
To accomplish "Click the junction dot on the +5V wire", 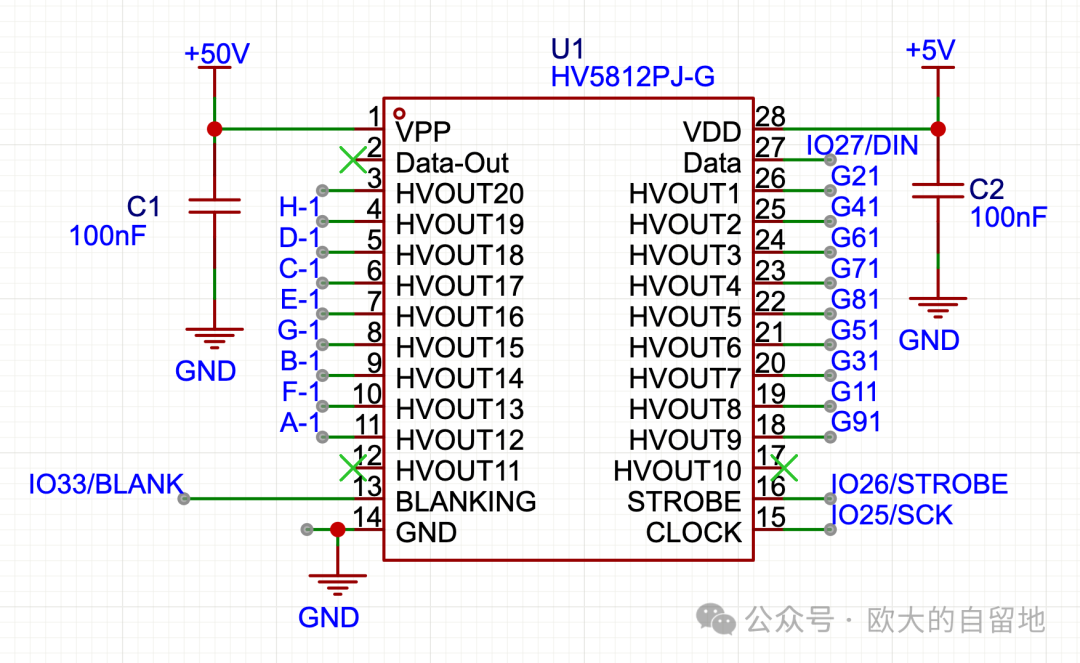I will point(937,129).
